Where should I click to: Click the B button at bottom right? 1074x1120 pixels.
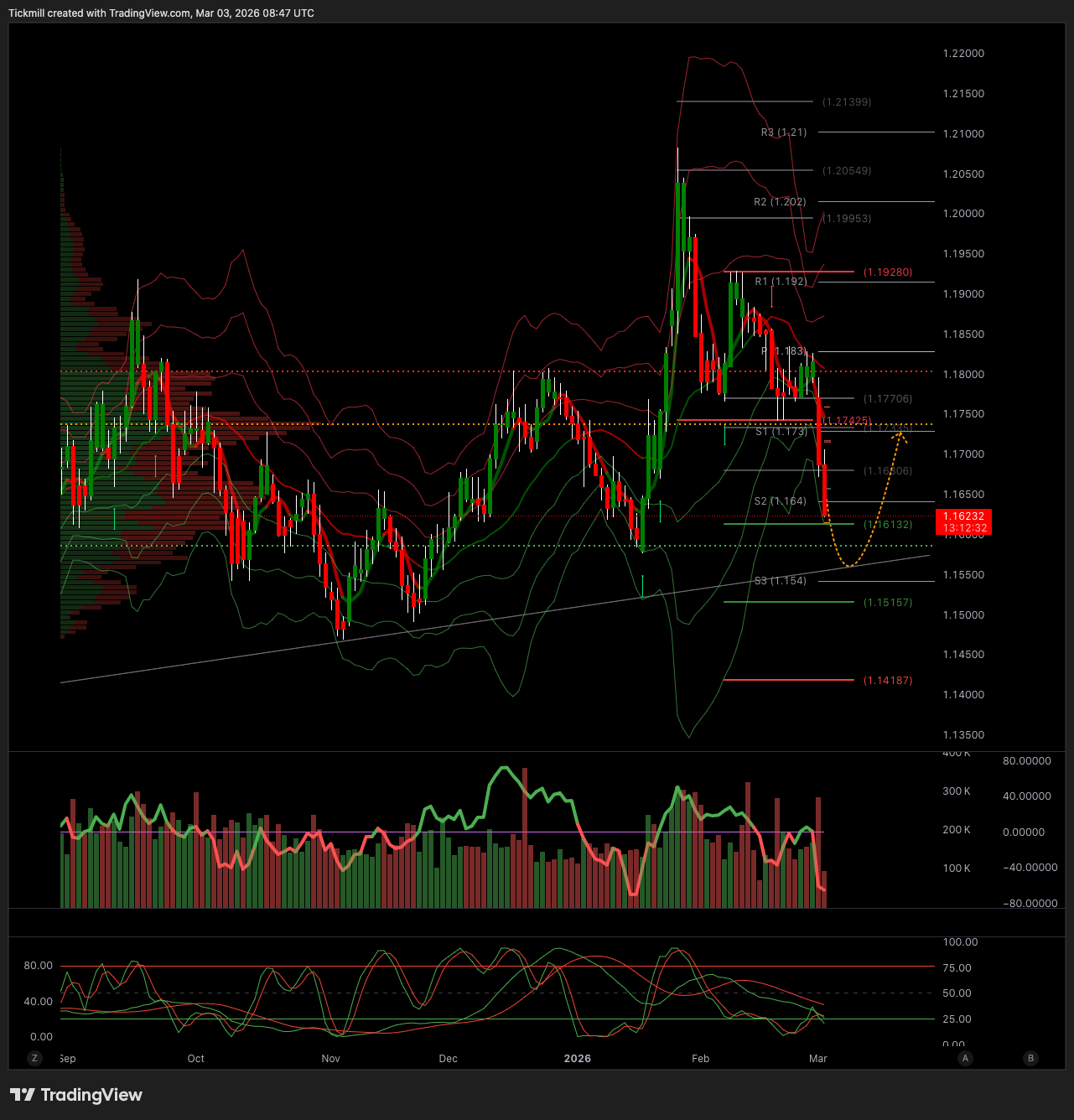pyautogui.click(x=1031, y=1058)
